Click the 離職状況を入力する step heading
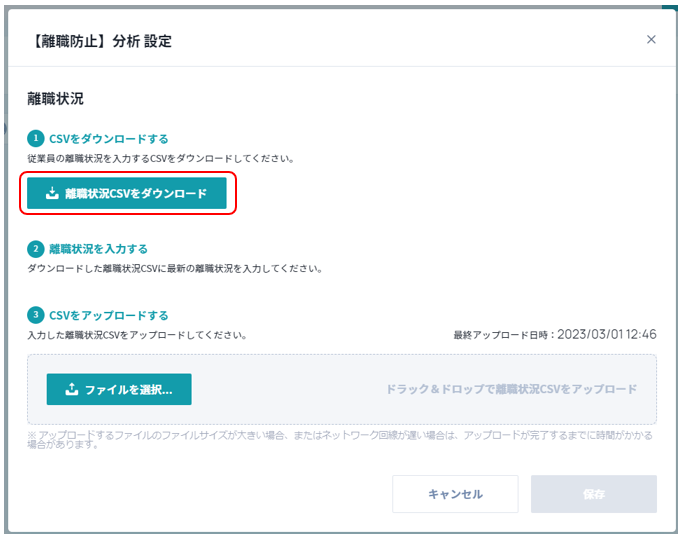Image resolution: width=682 pixels, height=537 pixels. tap(98, 249)
